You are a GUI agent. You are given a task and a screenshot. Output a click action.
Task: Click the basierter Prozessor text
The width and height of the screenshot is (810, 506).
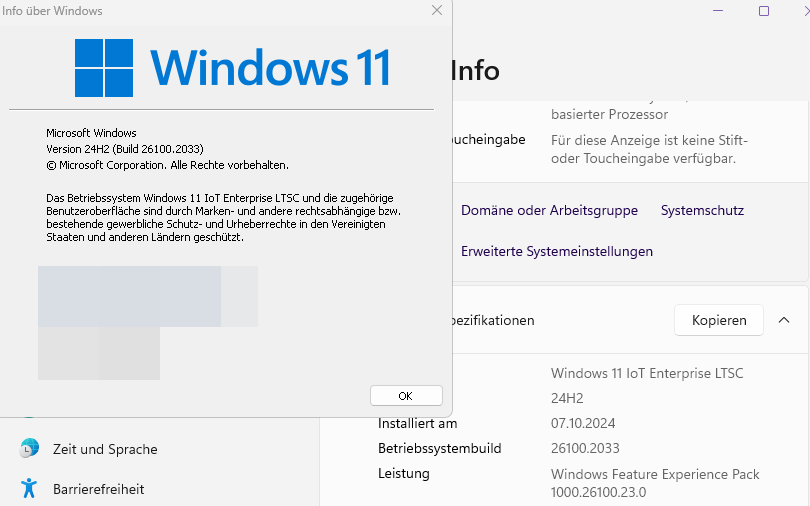(610, 114)
